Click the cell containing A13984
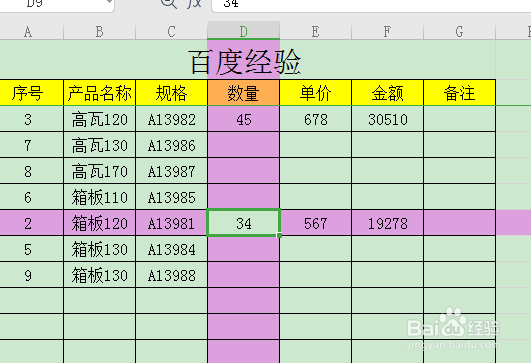 171,249
